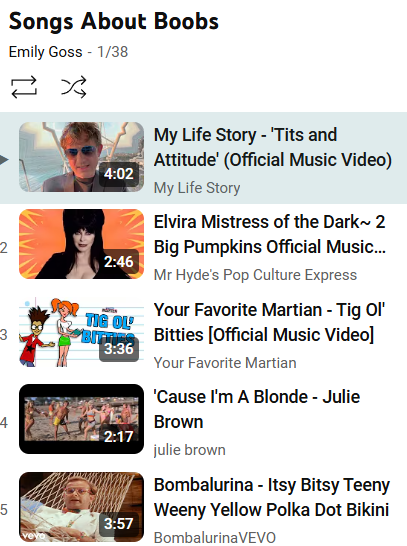The height and width of the screenshot is (546, 407).
Task: Click the now-playing arrow indicator
Action: [4, 160]
